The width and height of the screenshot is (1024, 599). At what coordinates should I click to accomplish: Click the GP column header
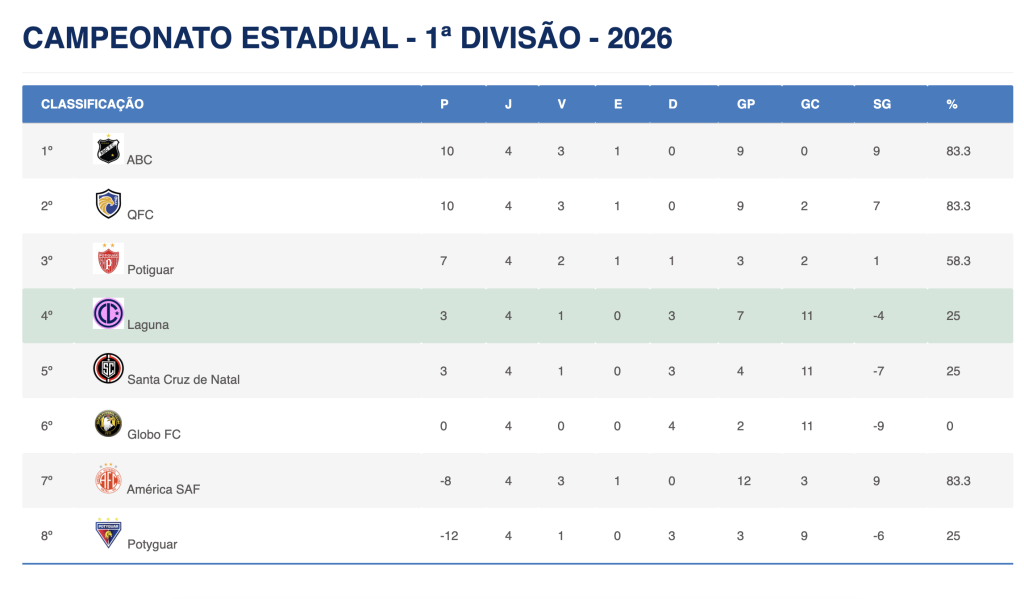click(745, 104)
